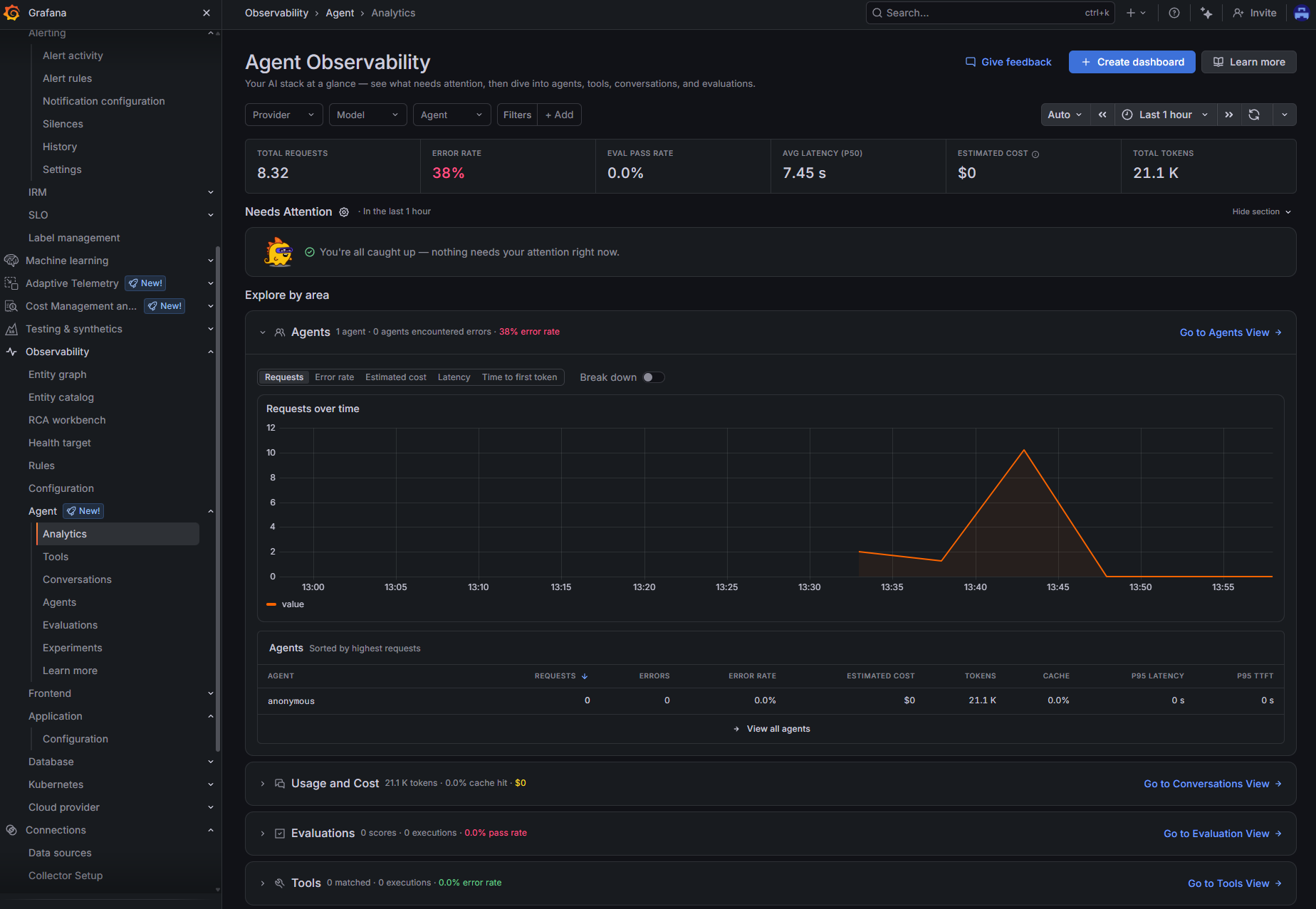Click the Create dashboard button
Screen dimensions: 1316x909
[1132, 62]
